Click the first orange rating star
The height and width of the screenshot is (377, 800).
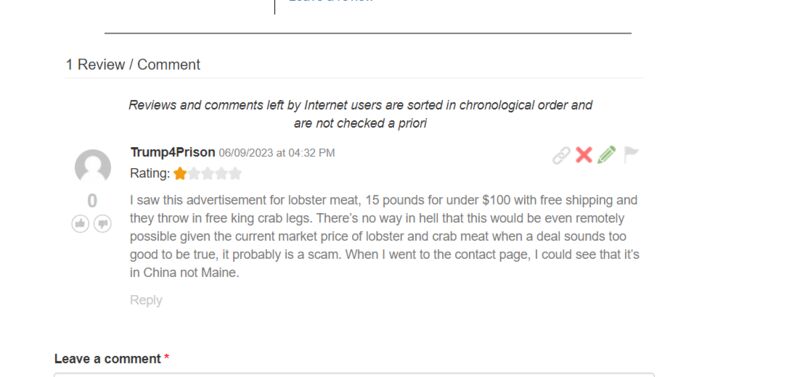(180, 174)
